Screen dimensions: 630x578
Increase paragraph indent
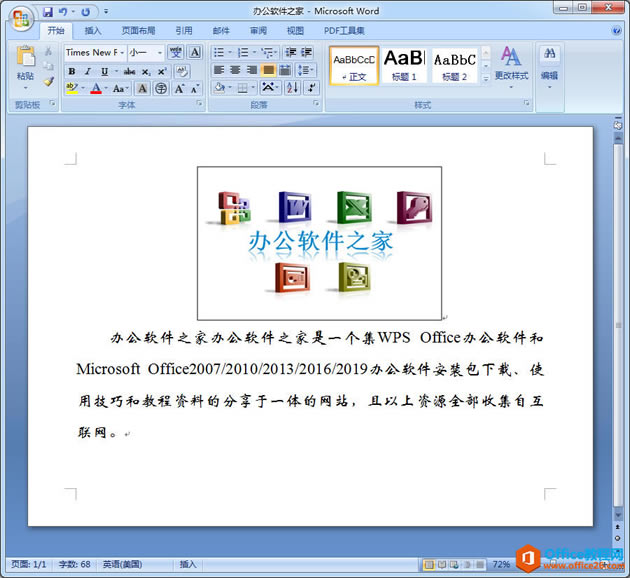[306, 52]
